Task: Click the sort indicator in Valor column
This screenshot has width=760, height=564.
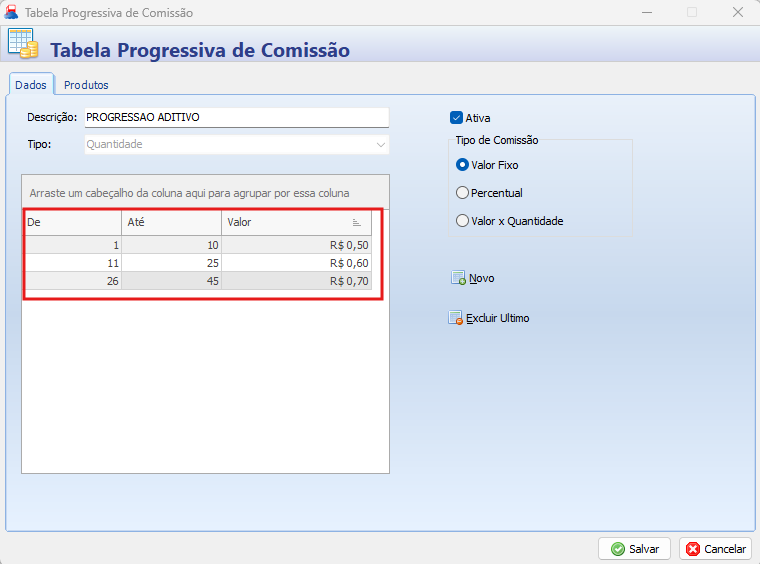Action: [x=357, y=222]
